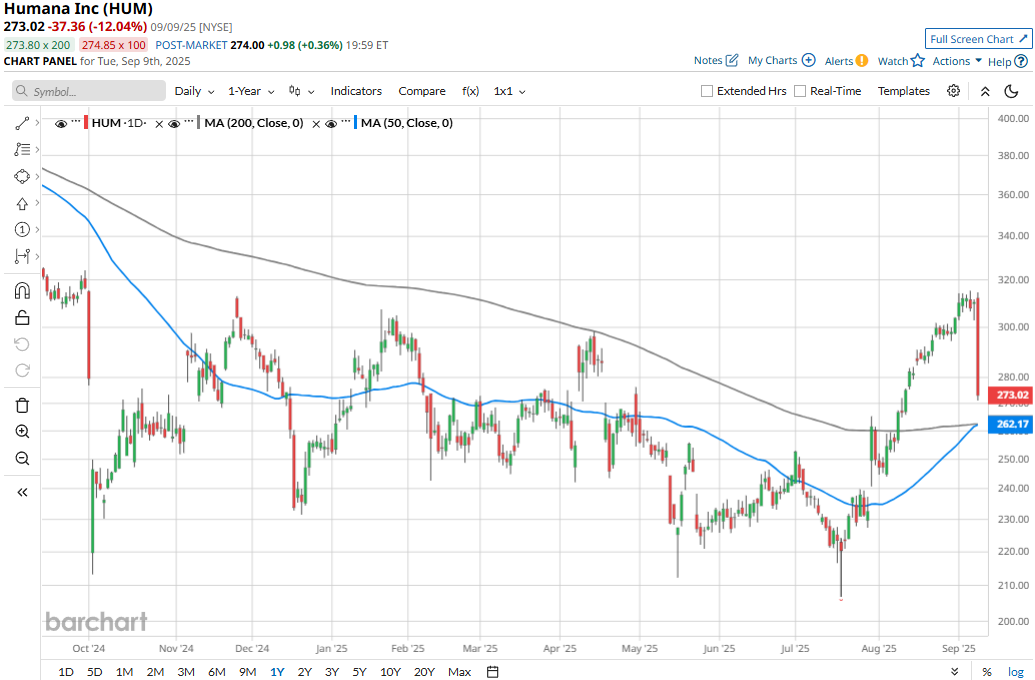This screenshot has width=1035, height=680.
Task: Open the Compare menu
Action: pos(422,91)
